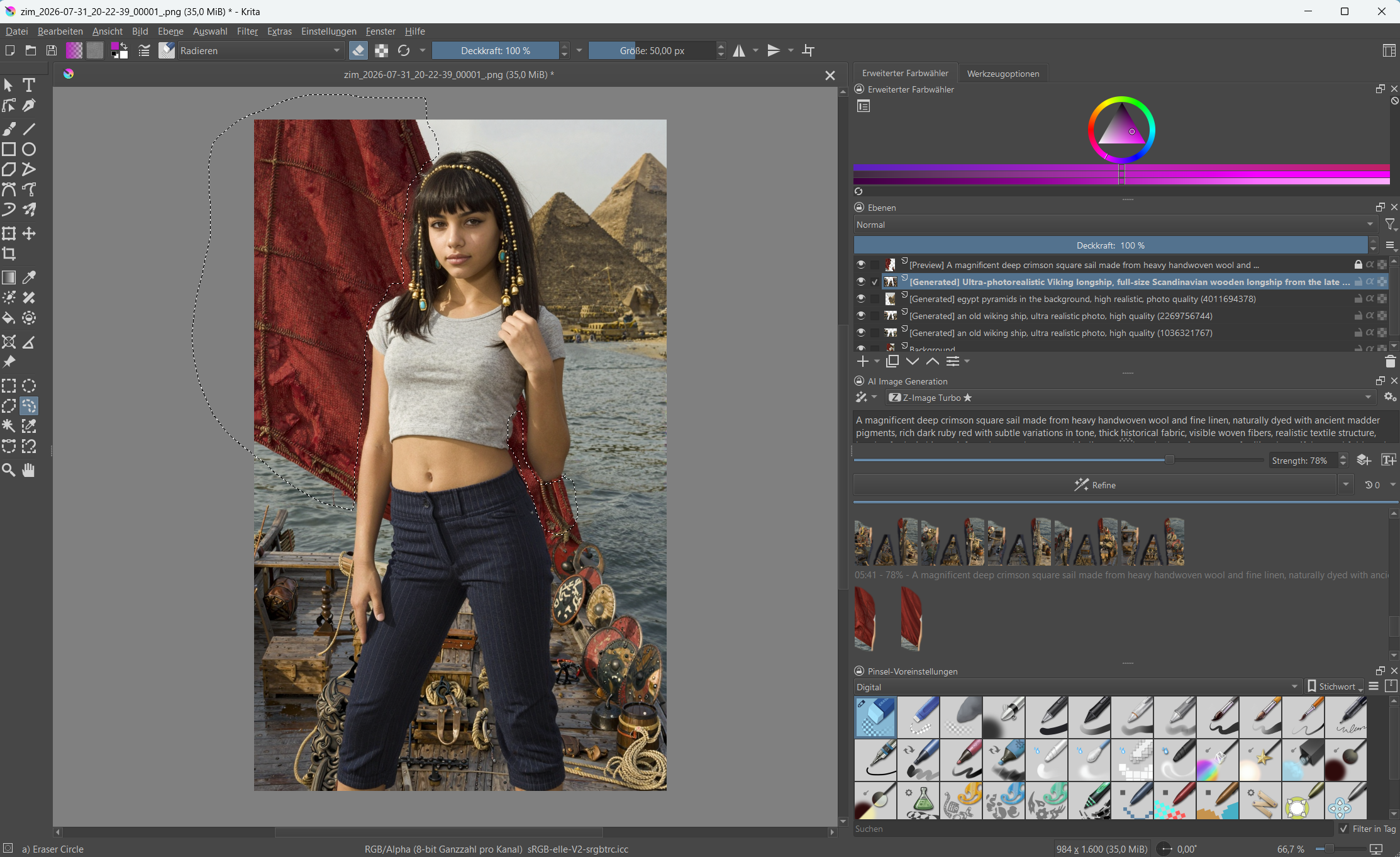This screenshot has height=857, width=1400.
Task: Open the generation queue dropdown
Action: click(x=1381, y=485)
